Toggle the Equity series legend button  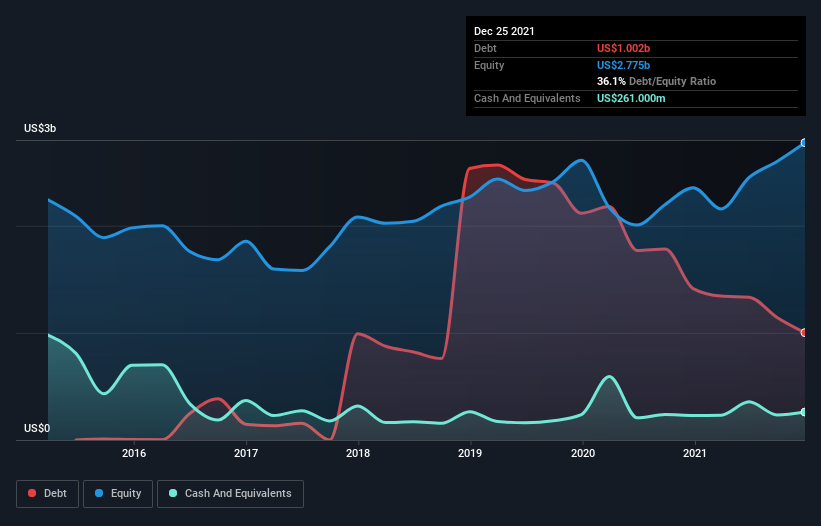118,494
